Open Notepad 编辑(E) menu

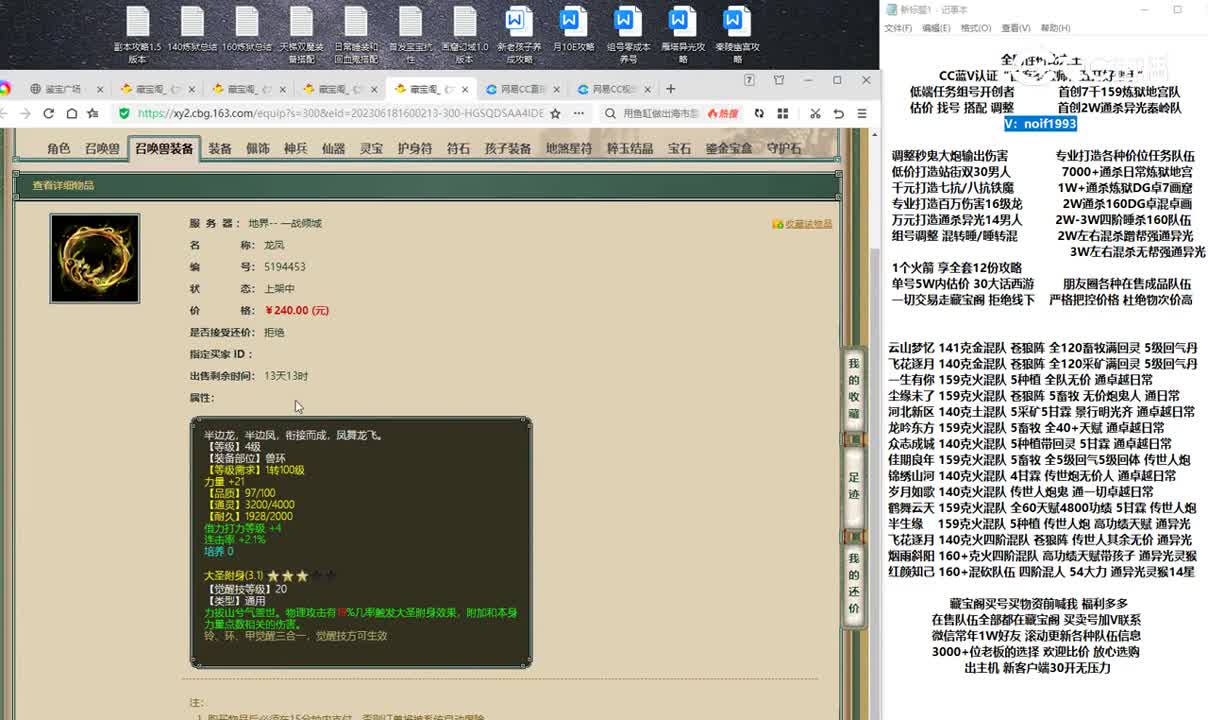coord(937,28)
